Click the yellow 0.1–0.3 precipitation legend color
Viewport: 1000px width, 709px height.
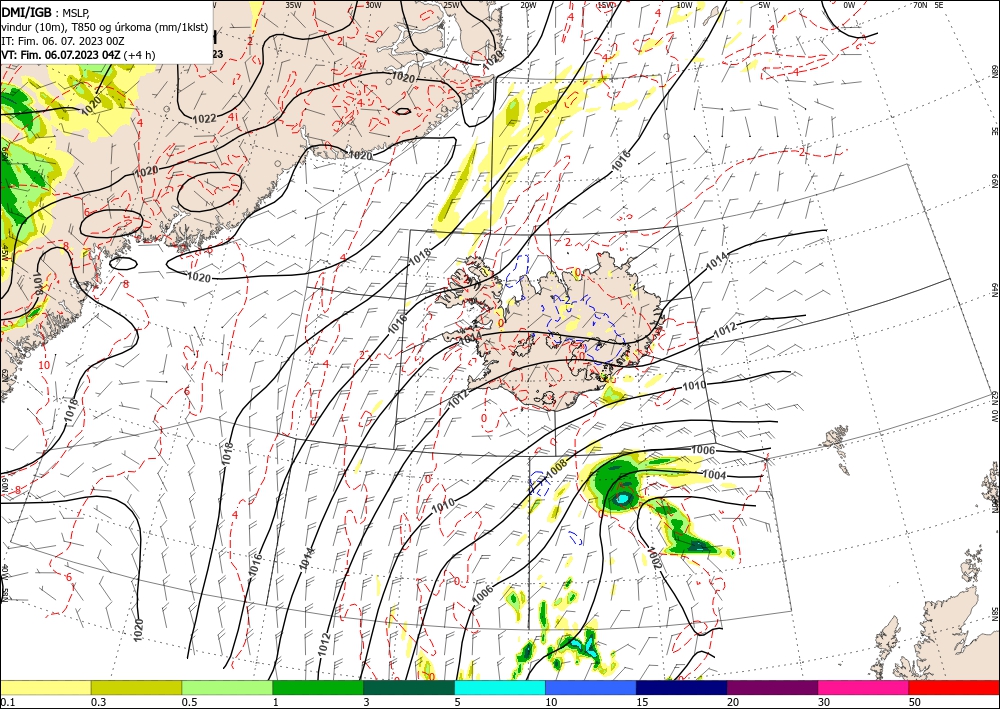click(45, 687)
